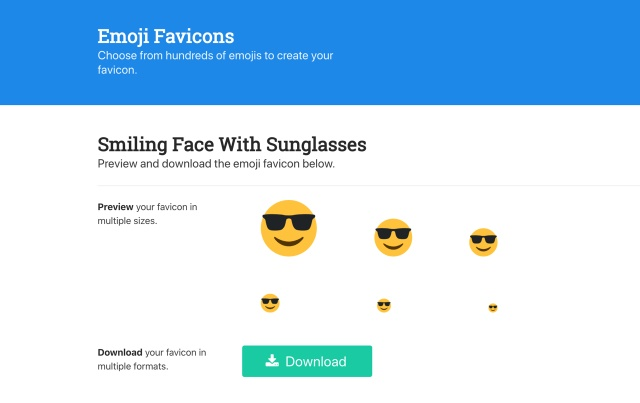Select the second-largest sunglasses emoji preview

point(393,237)
